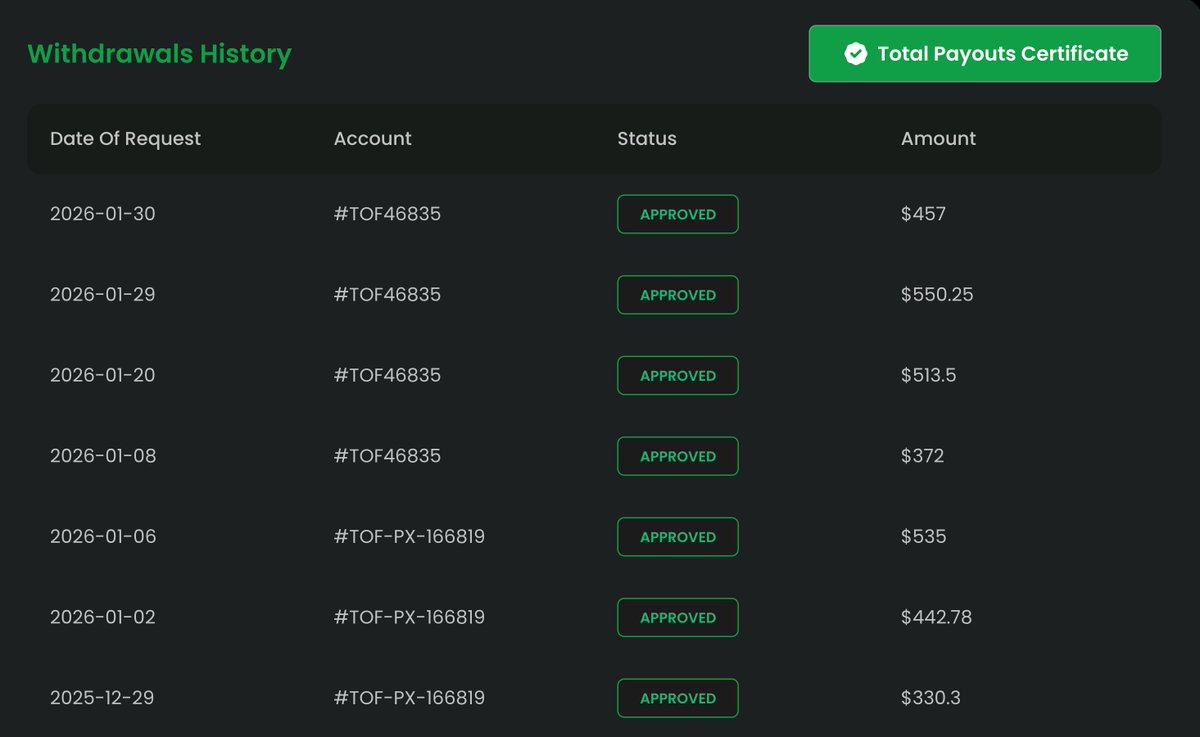Select the date 2026-01-20
The width and height of the screenshot is (1200, 737).
tap(103, 375)
